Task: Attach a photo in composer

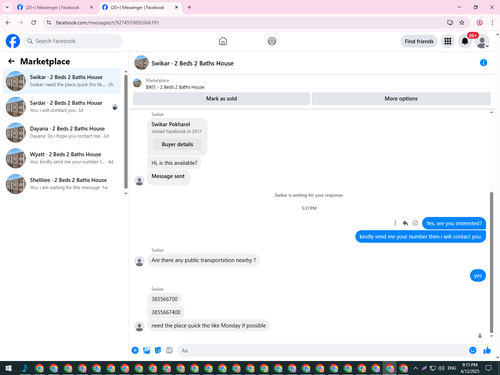Action: click(146, 350)
